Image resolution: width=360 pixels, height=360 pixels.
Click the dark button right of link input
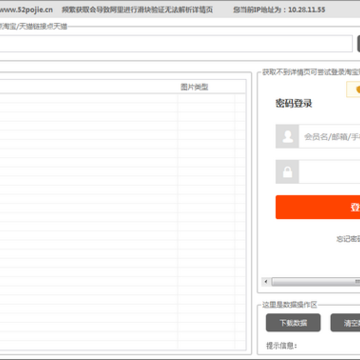(x=359, y=44)
